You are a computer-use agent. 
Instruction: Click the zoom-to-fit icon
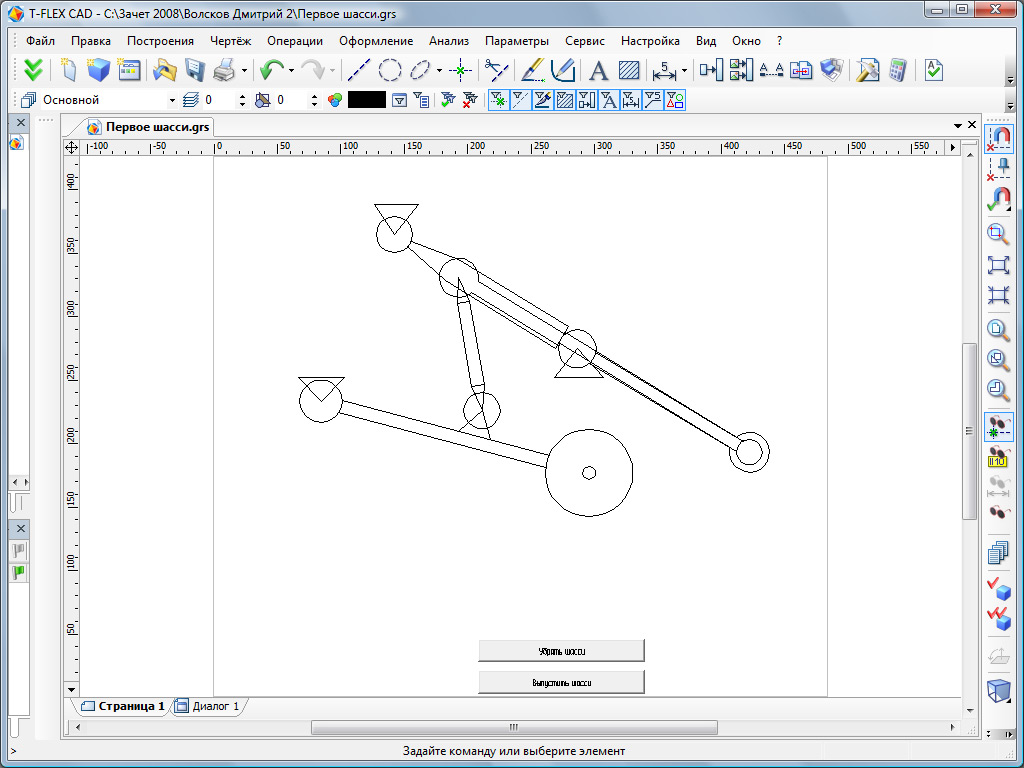(x=998, y=264)
